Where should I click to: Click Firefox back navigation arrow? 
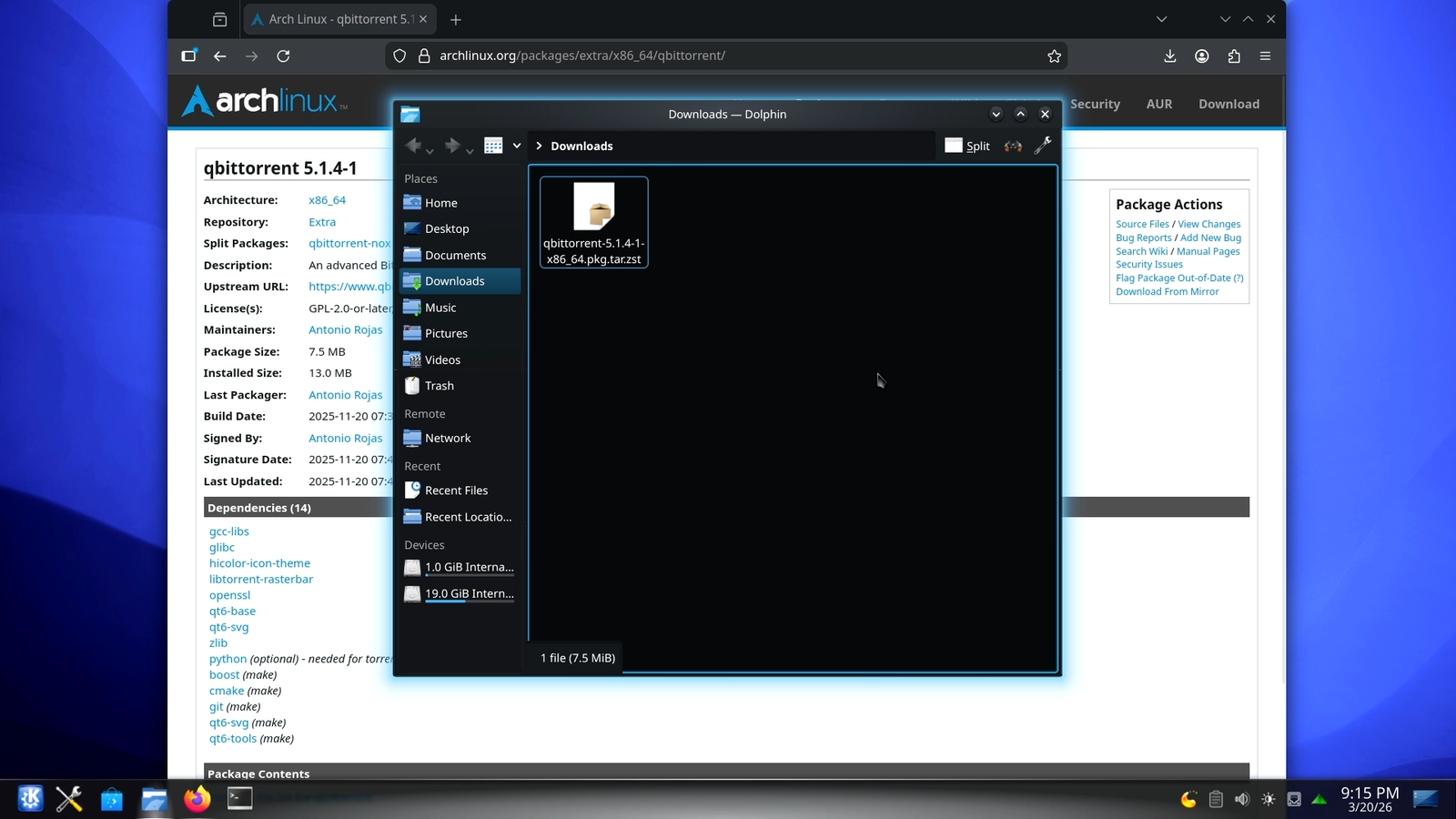[x=219, y=56]
